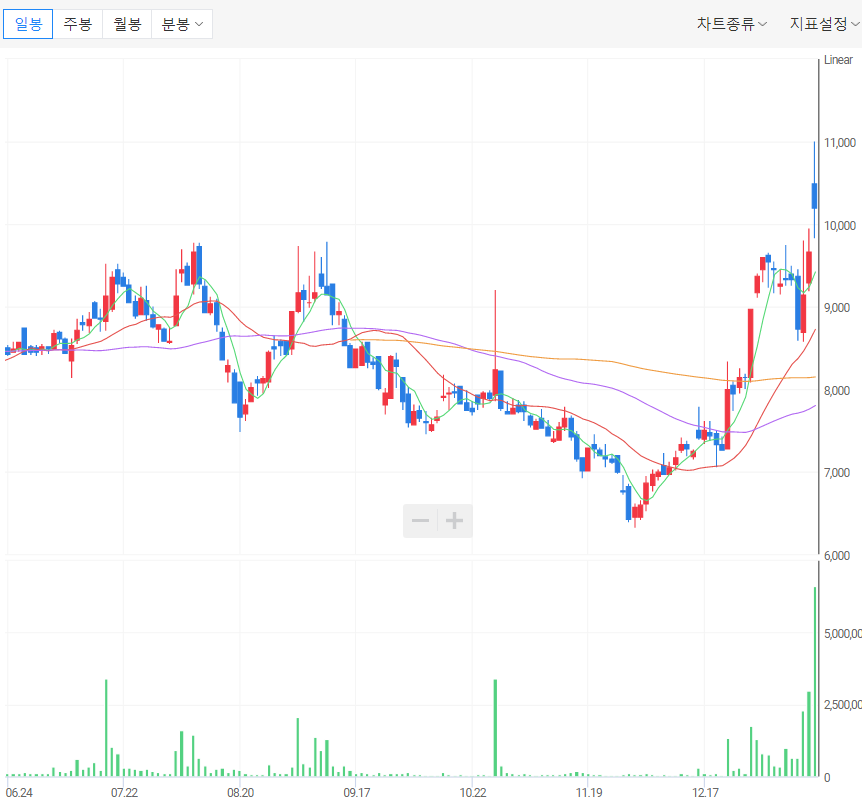Click the 10.22 date axis label
862x808 pixels.
(473, 793)
